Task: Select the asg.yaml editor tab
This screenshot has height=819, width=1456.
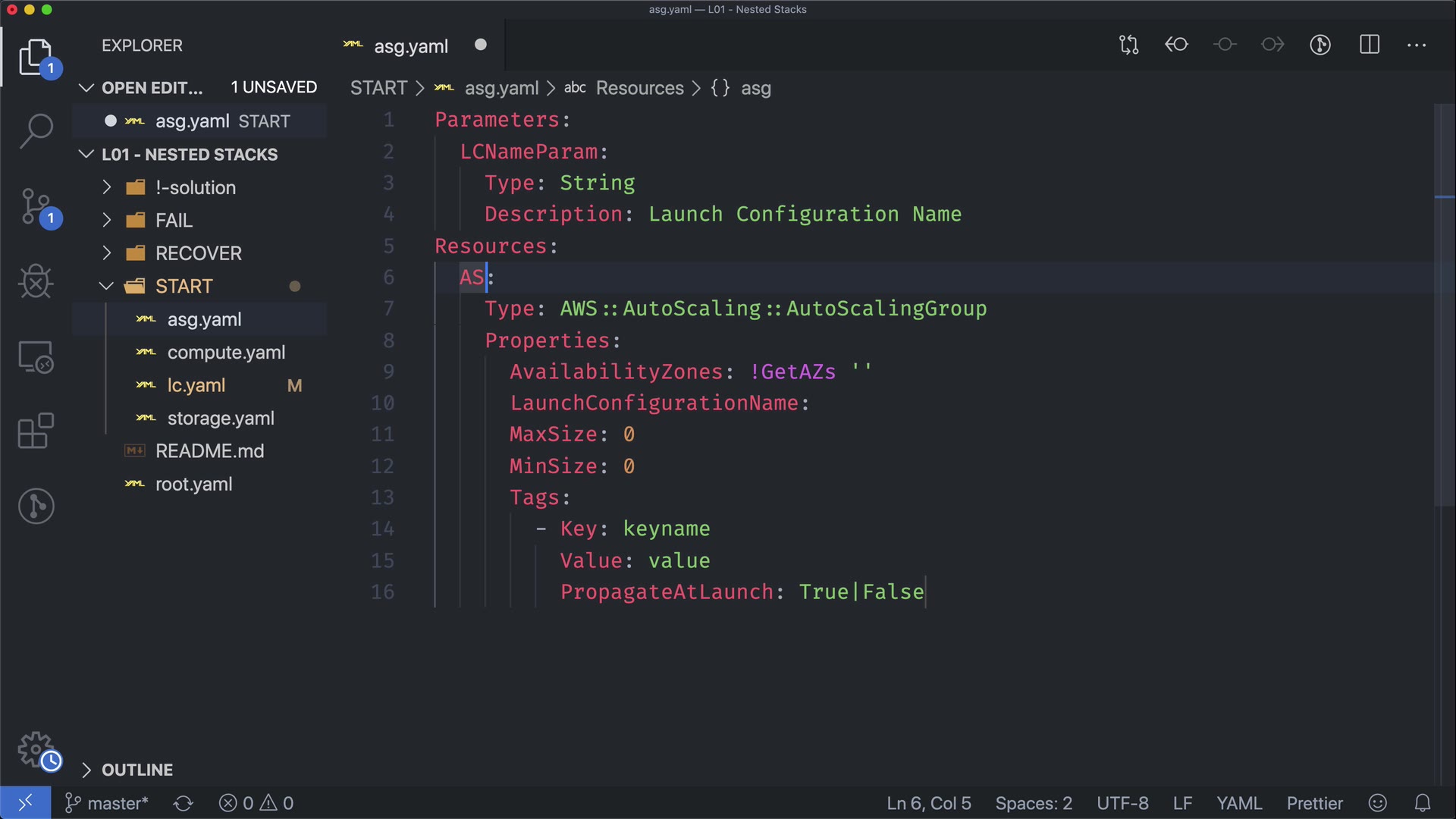Action: [x=410, y=46]
